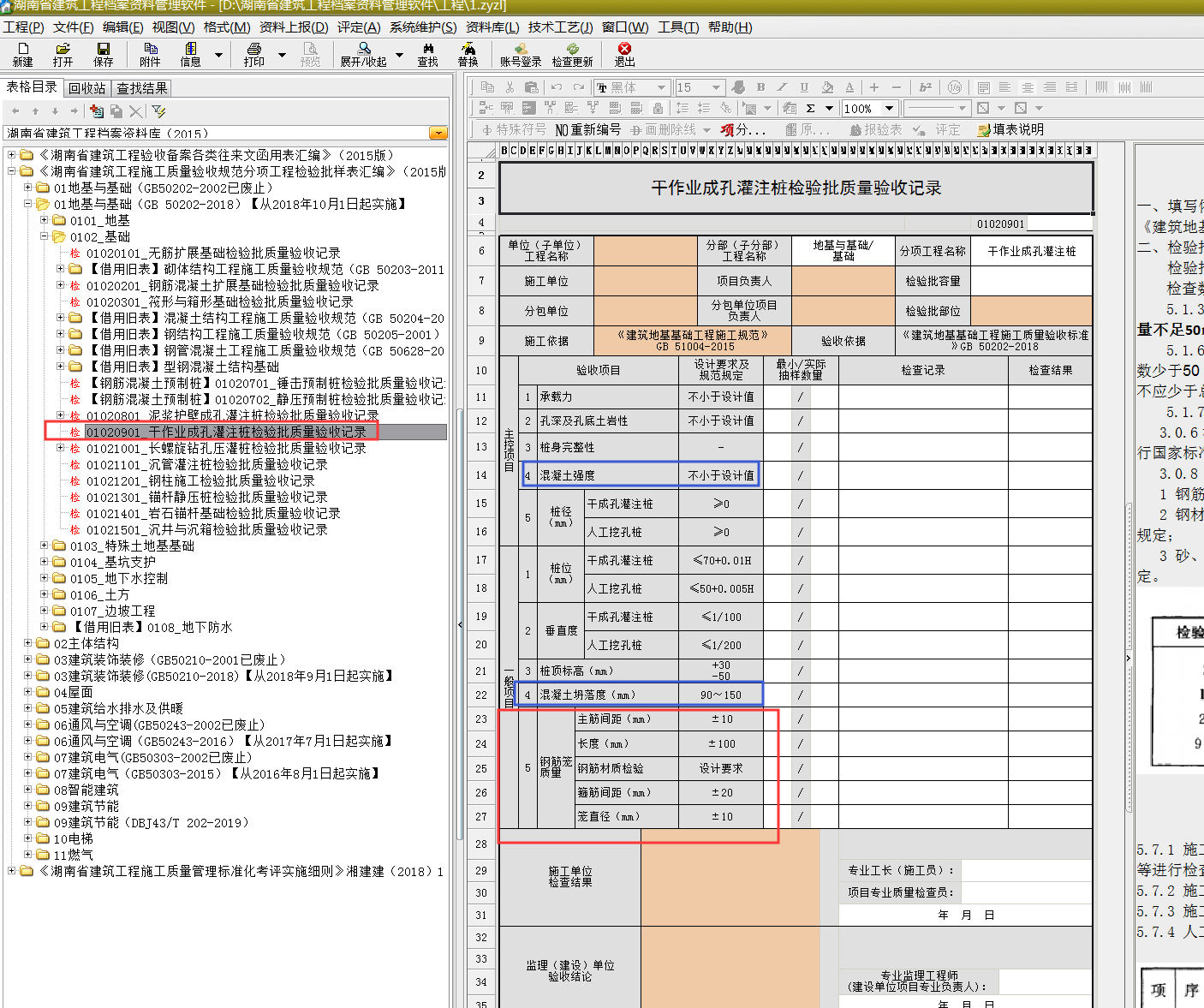Click the delete X icon in directory toolbar

click(x=136, y=111)
